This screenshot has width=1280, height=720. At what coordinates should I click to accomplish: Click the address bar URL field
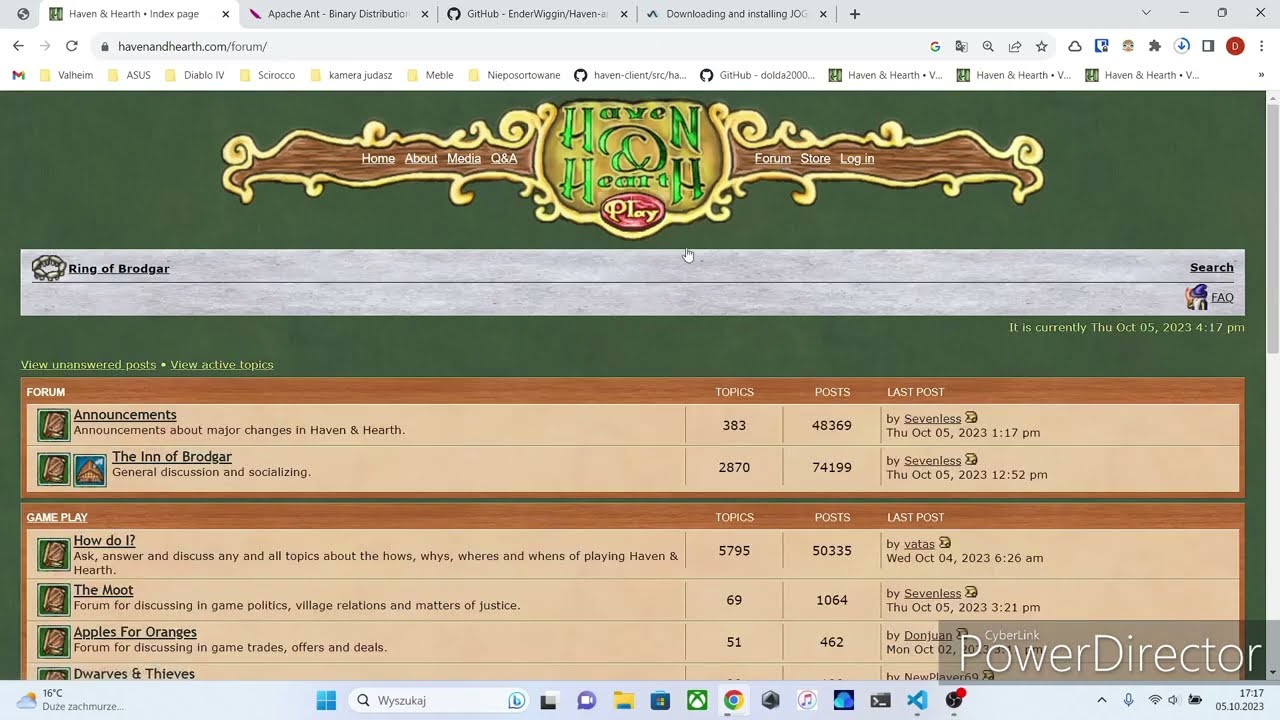click(515, 46)
